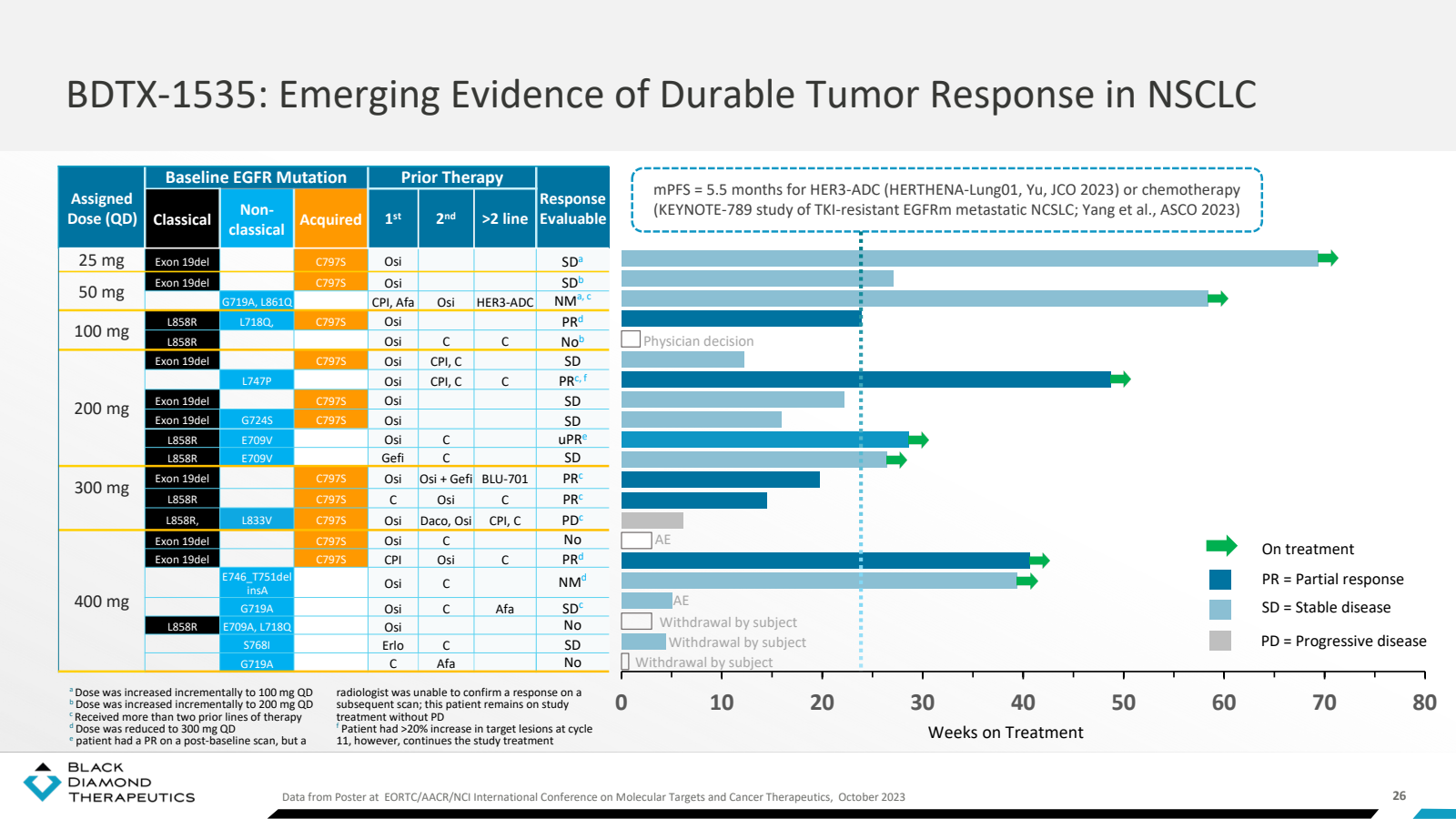Image resolution: width=1456 pixels, height=819 pixels.
Task: Click the empty box beside Physician decision
Action: [x=631, y=339]
